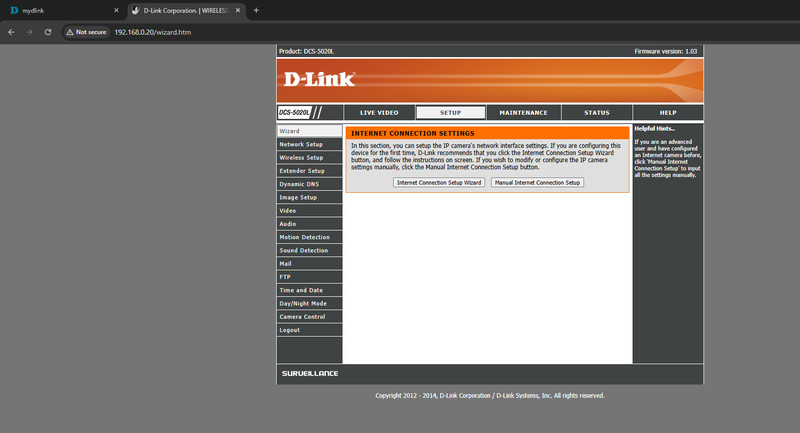Go back using the browser back arrow

tap(11, 32)
